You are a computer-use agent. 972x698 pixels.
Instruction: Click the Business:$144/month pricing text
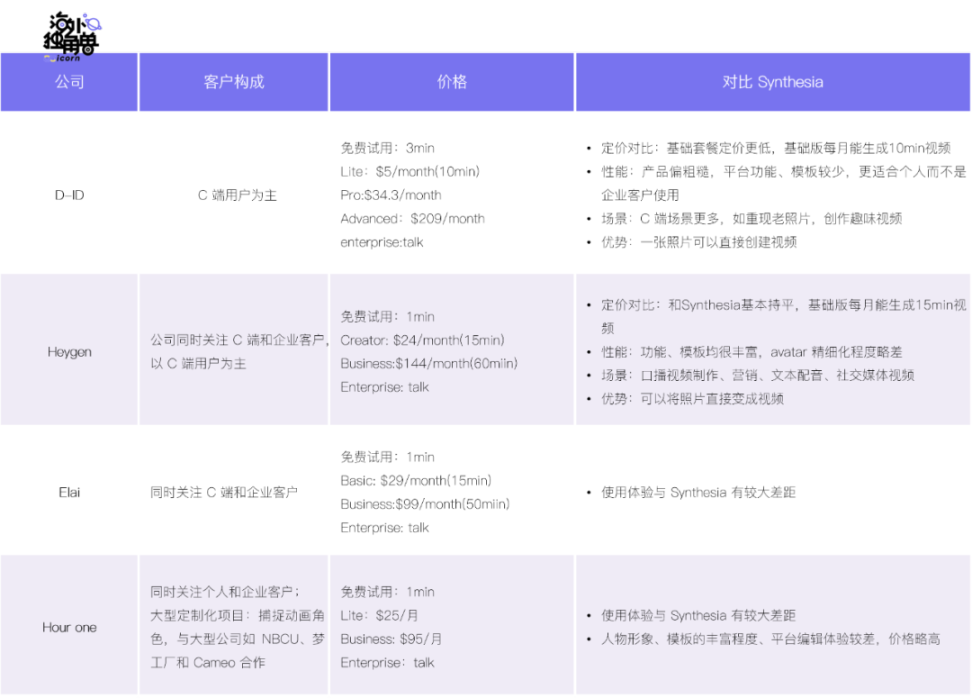pyautogui.click(x=428, y=363)
